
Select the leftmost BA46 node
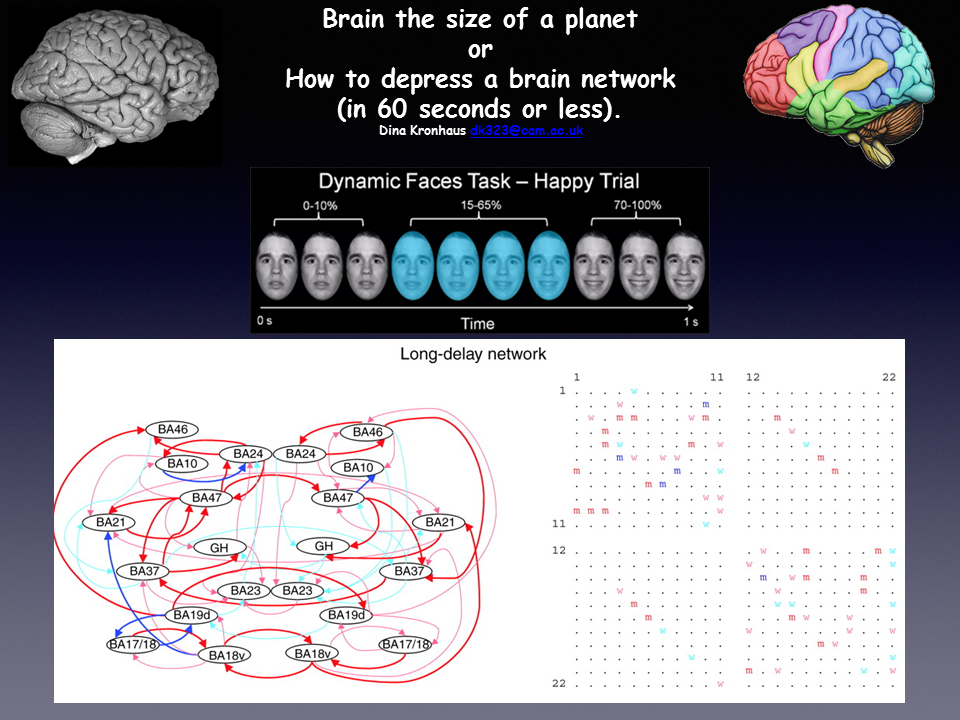[x=172, y=430]
